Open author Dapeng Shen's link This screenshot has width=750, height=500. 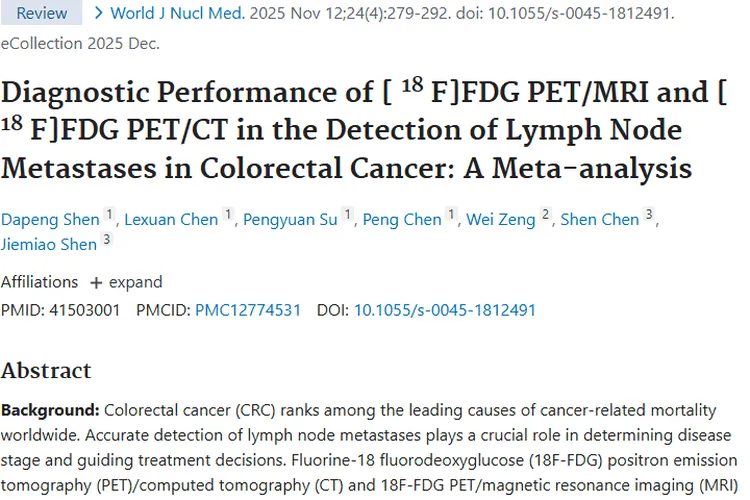49,220
